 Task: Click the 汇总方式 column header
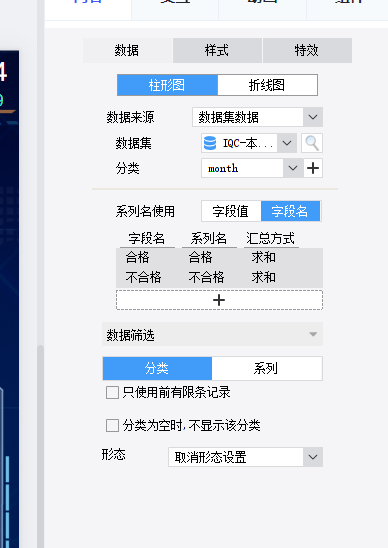[x=271, y=239]
